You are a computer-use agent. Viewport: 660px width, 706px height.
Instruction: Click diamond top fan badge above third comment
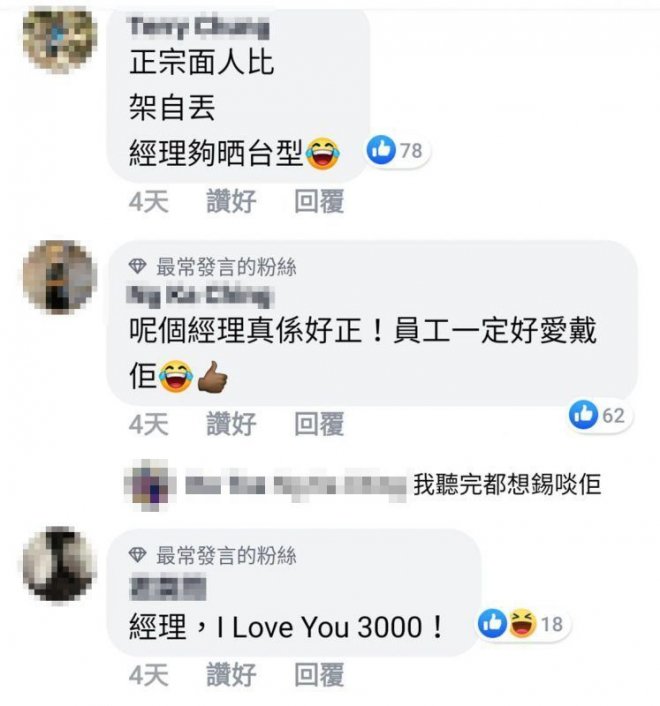(x=137, y=555)
